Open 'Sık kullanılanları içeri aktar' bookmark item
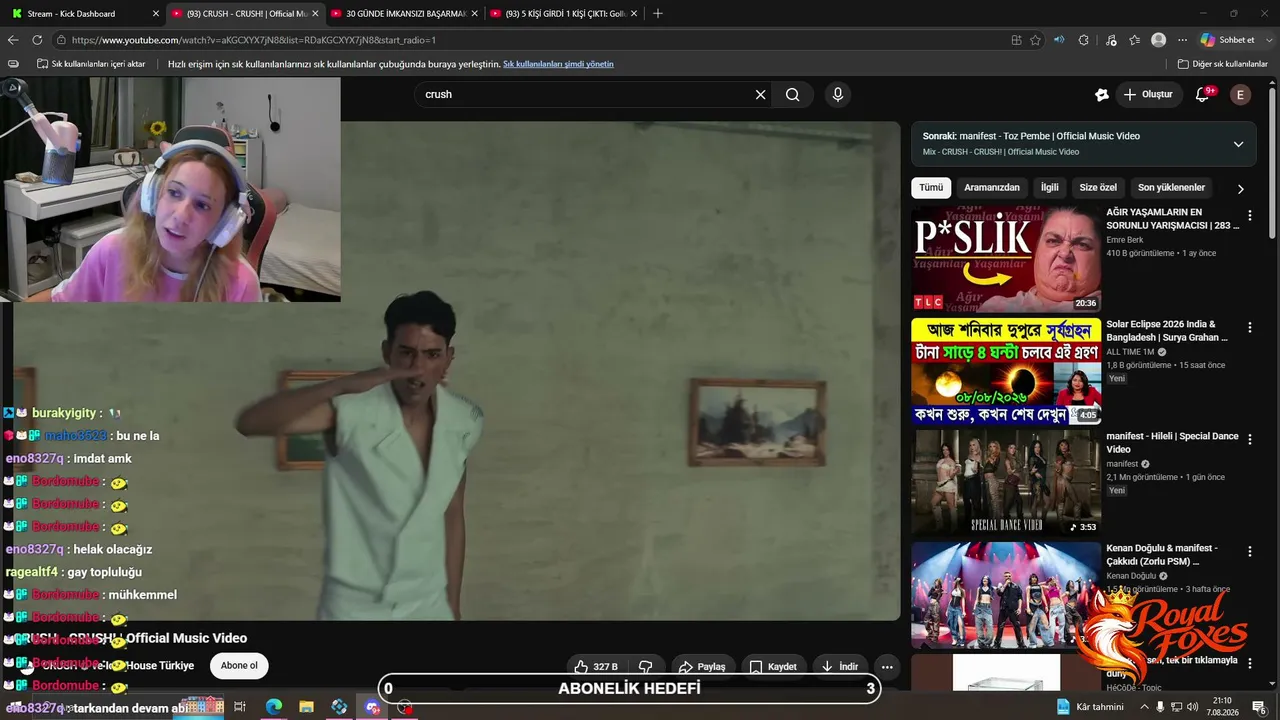The image size is (1280, 720). [91, 64]
